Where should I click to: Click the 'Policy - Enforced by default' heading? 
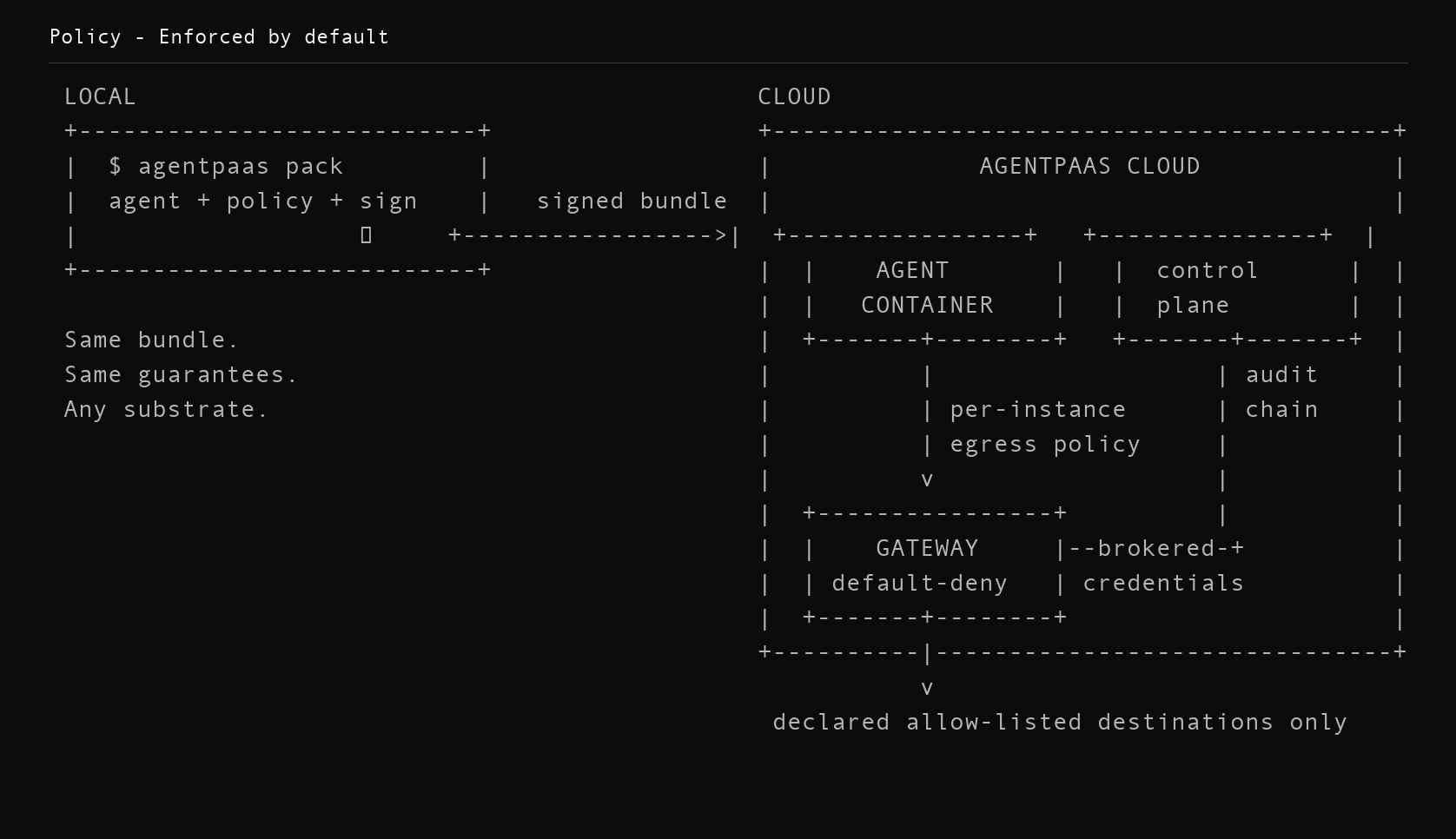coord(219,36)
